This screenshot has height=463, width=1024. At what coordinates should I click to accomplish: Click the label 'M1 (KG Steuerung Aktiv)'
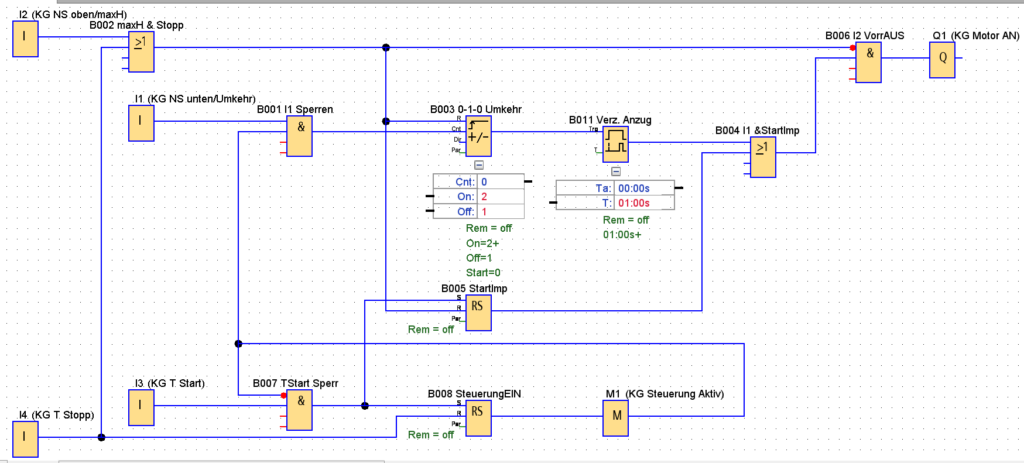click(x=665, y=394)
